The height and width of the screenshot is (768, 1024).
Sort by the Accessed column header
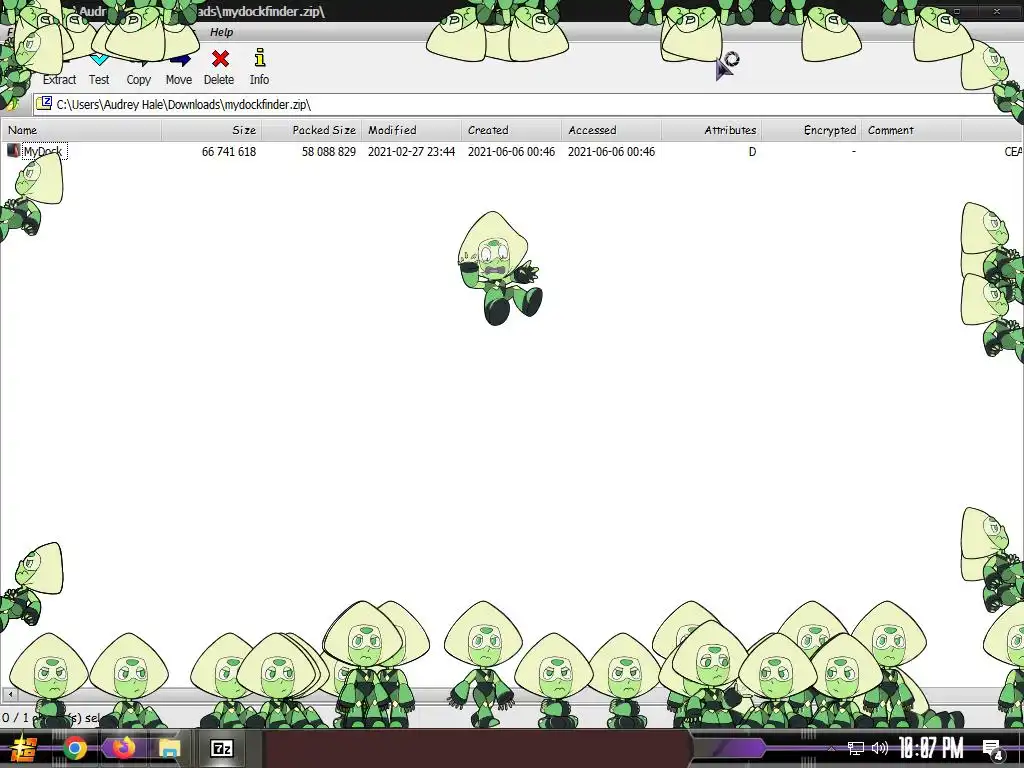tap(611, 130)
